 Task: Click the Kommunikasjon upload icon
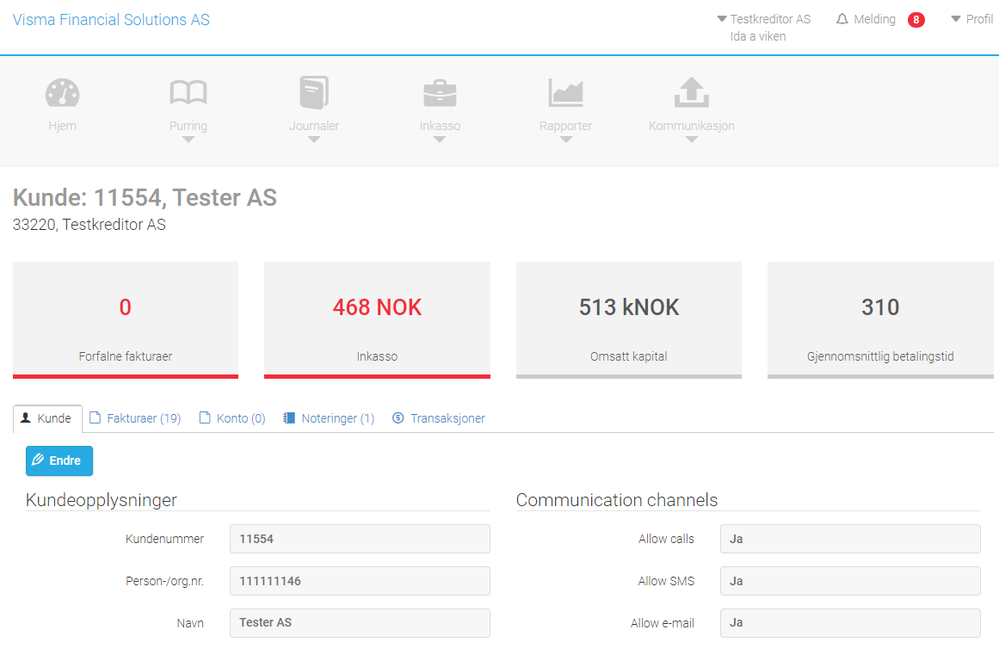click(x=691, y=93)
